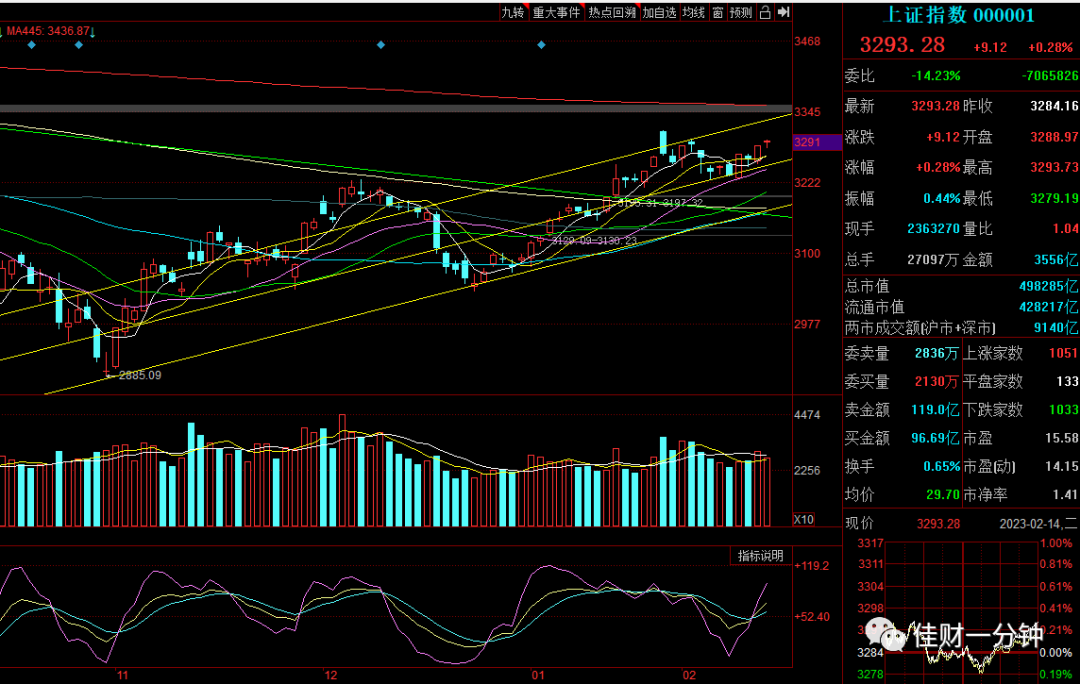Toggle the 九转 indicator

(x=512, y=12)
